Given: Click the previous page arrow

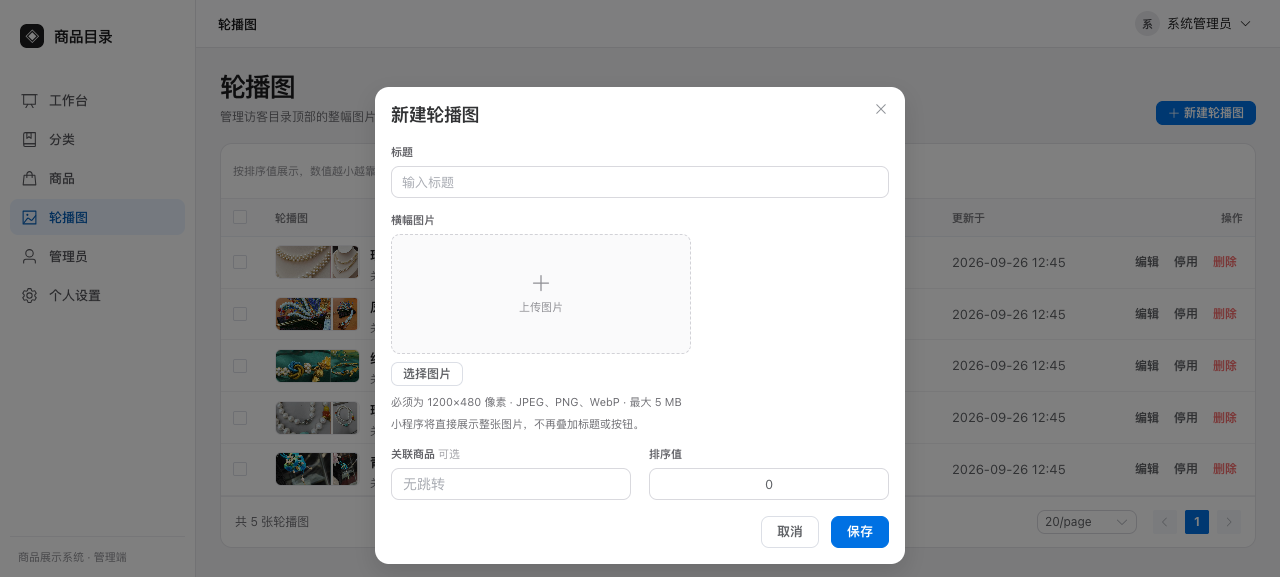Looking at the screenshot, I should pos(1165,522).
